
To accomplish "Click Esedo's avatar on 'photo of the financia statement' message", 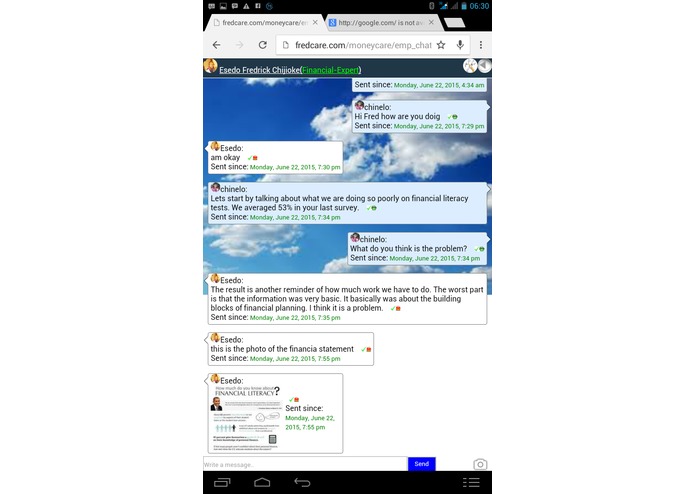I will point(215,338).
